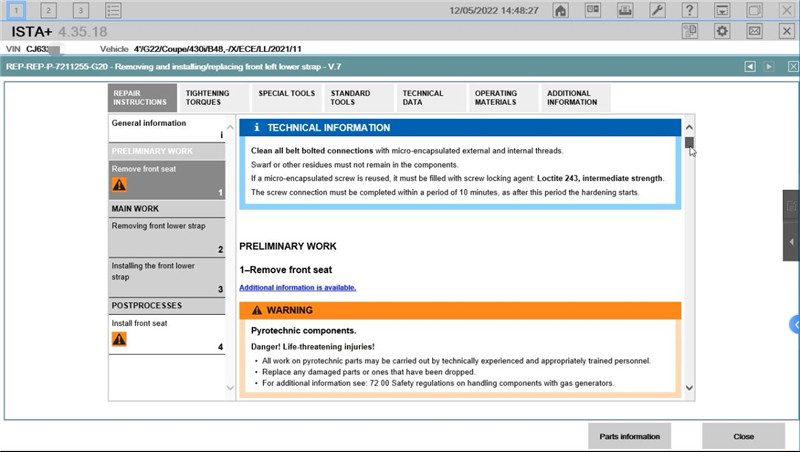Viewport: 800px width, 452px height.
Task: Expand the blue side panel arrow
Action: (795, 324)
